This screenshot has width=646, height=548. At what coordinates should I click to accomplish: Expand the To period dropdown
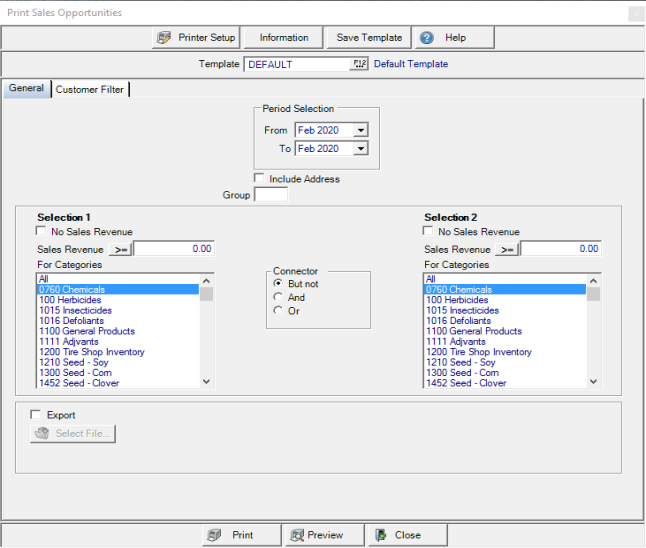361,149
